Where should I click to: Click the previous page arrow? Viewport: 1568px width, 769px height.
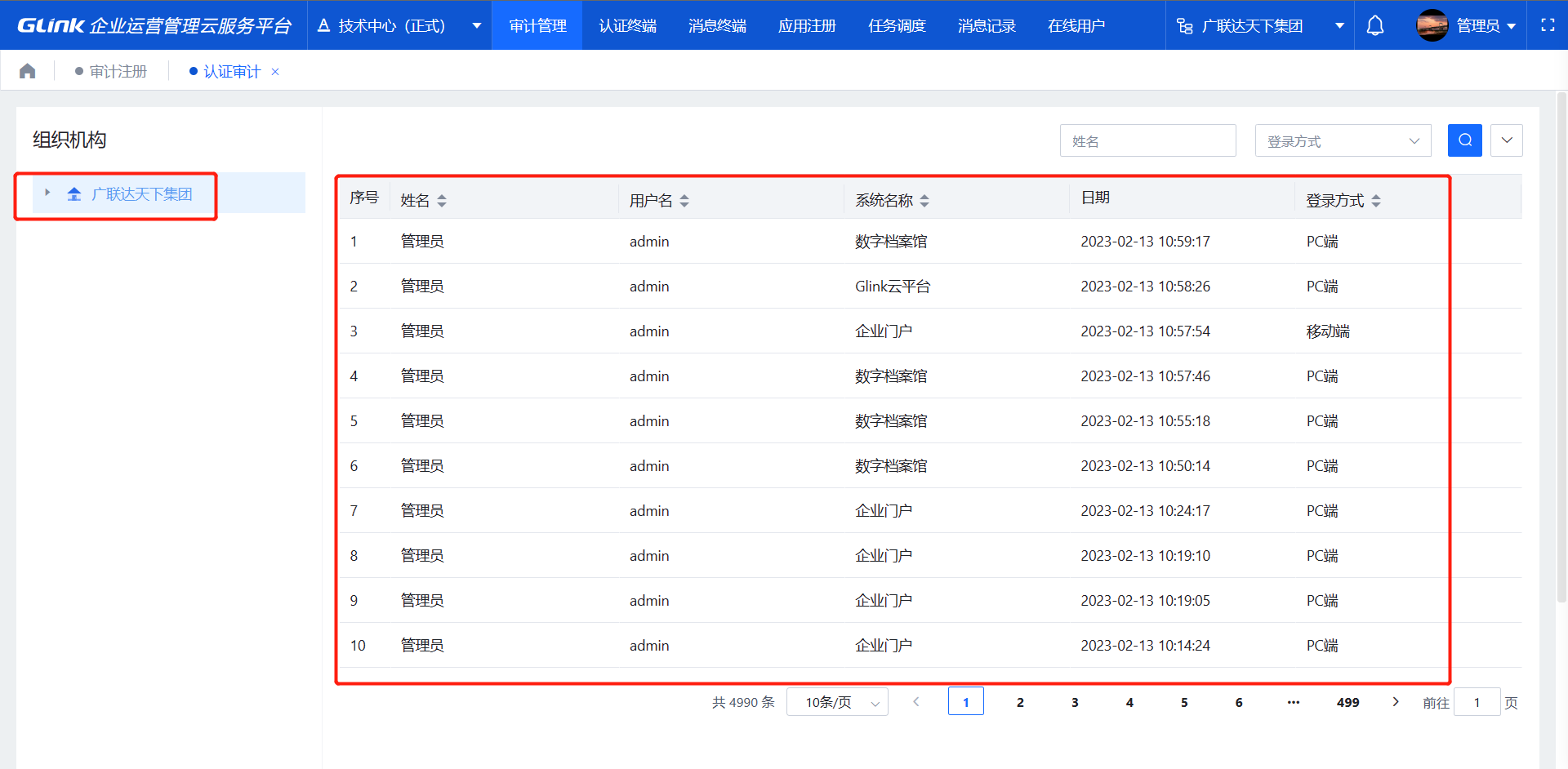(916, 702)
